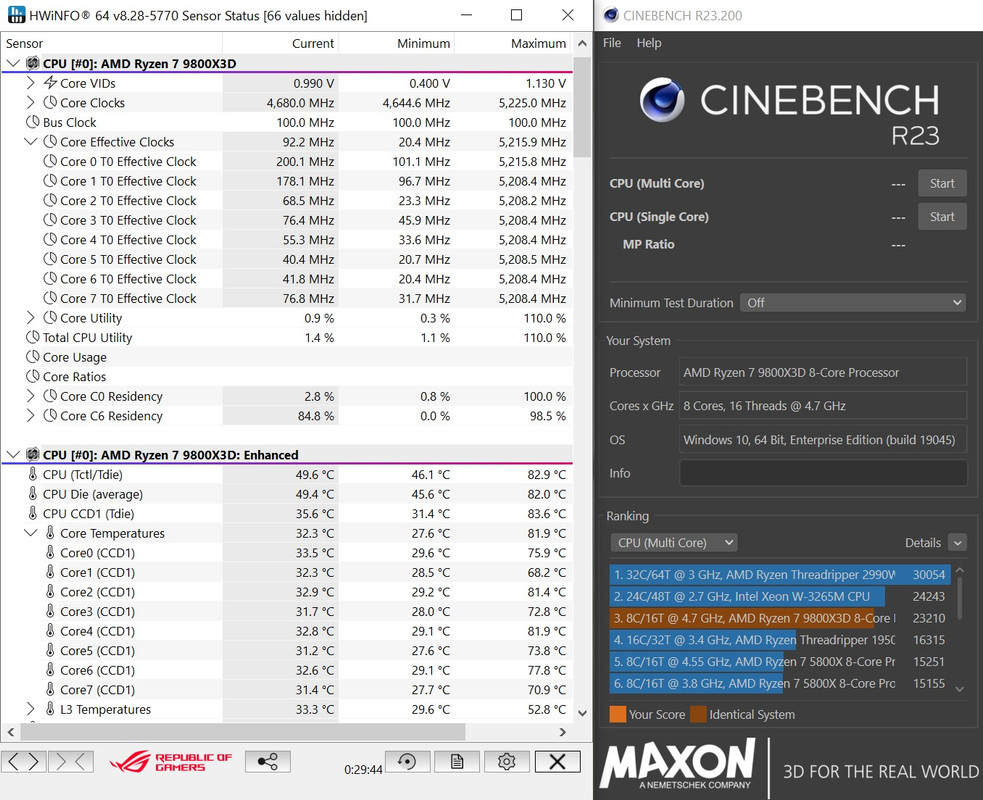Screen dimensions: 983x800
Task: Select ranking entry 16C/32T Threadripper 1950
Action: pyautogui.click(x=779, y=639)
